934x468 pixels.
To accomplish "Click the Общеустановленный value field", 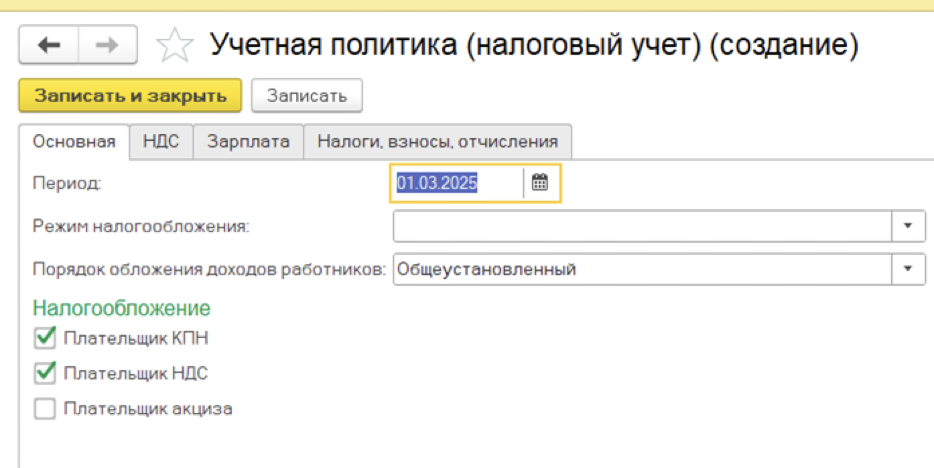I will [x=642, y=269].
